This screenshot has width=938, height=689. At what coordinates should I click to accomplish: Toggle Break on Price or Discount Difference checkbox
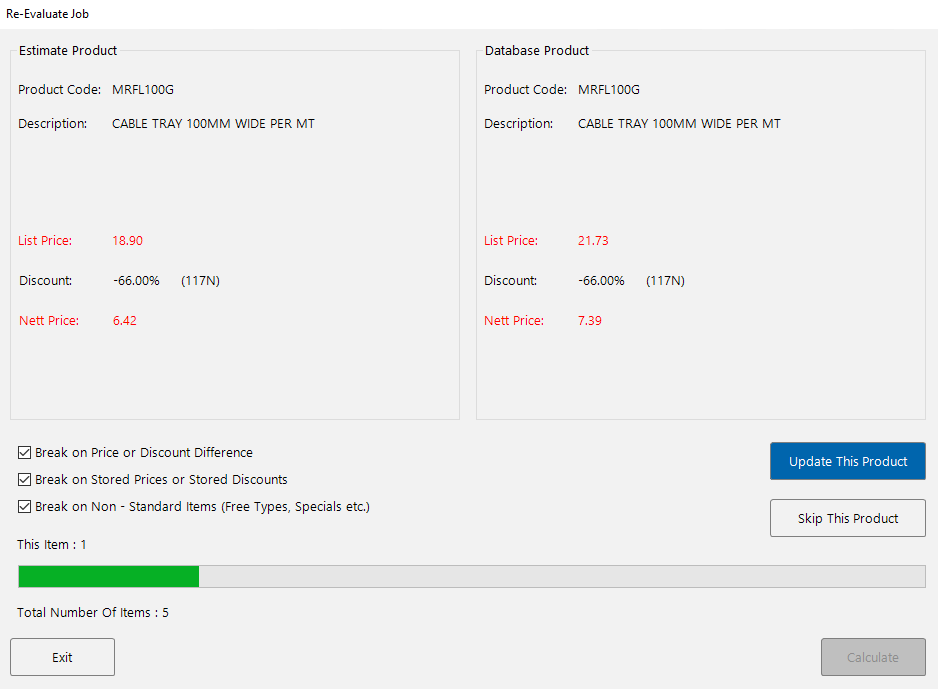click(x=25, y=452)
